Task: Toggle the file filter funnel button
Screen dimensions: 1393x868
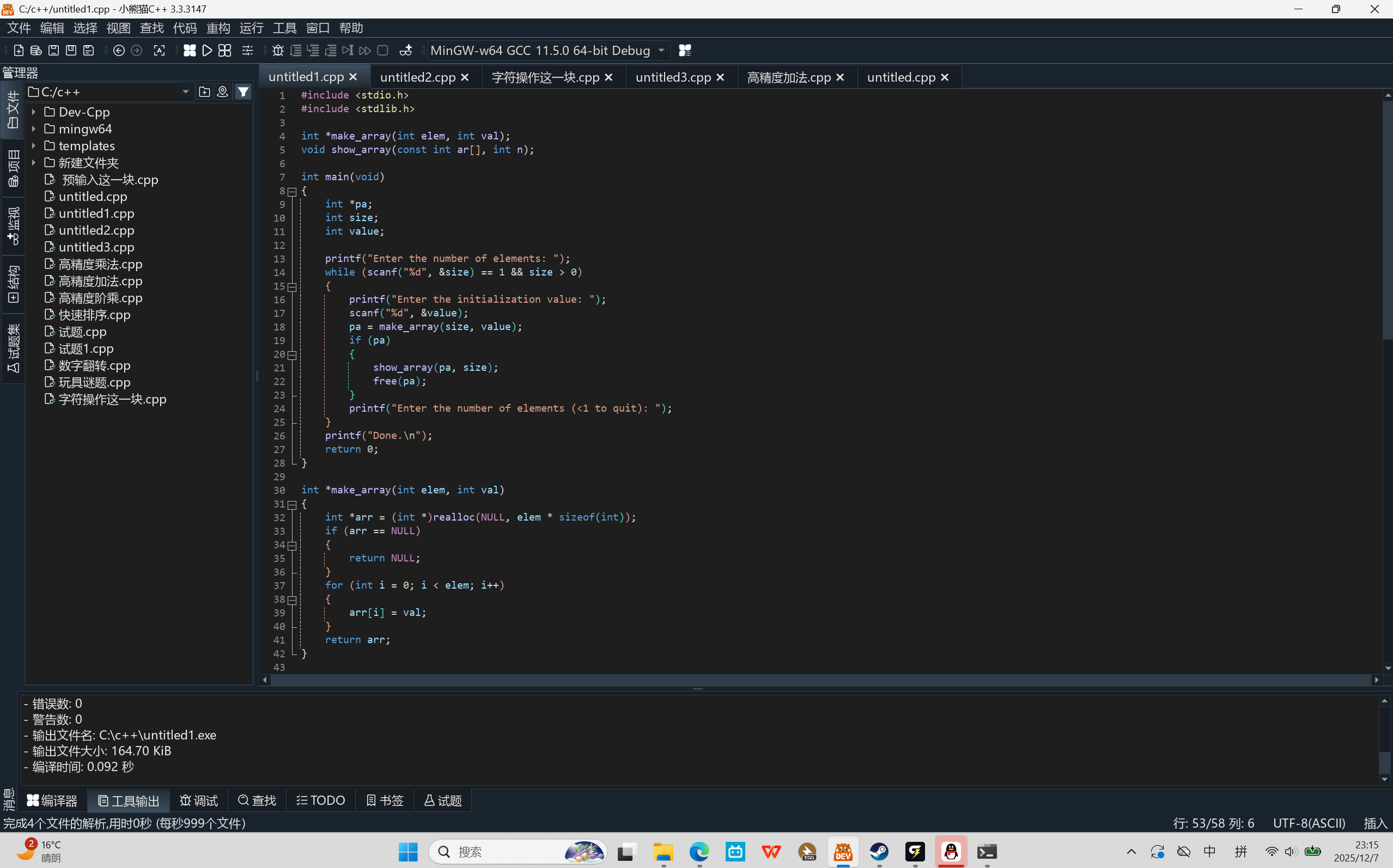Action: pyautogui.click(x=244, y=92)
